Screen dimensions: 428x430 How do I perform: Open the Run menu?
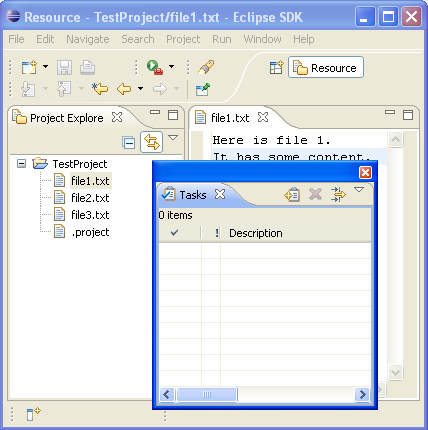click(222, 39)
